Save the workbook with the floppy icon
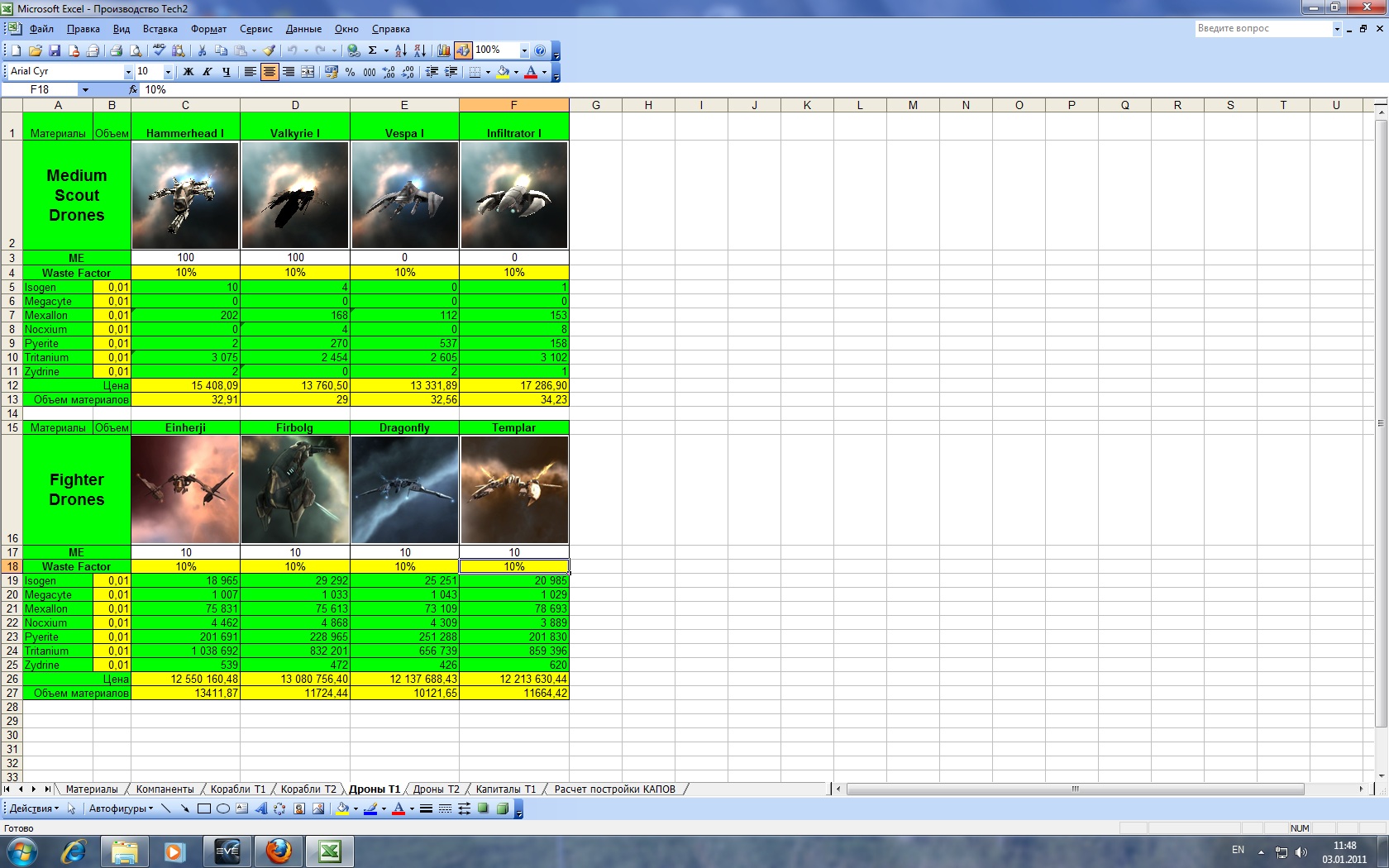Viewport: 1389px width, 868px height. [55, 50]
